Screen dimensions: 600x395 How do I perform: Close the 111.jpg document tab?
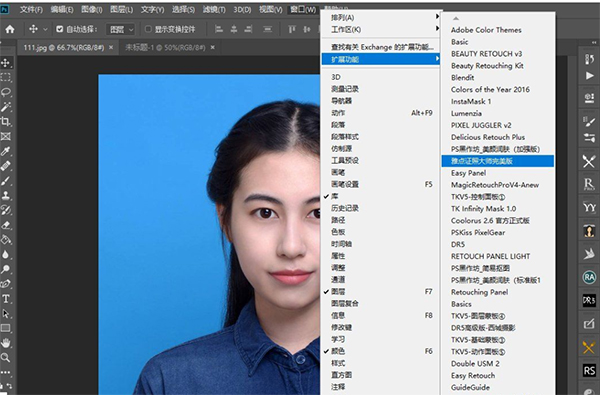[111, 47]
